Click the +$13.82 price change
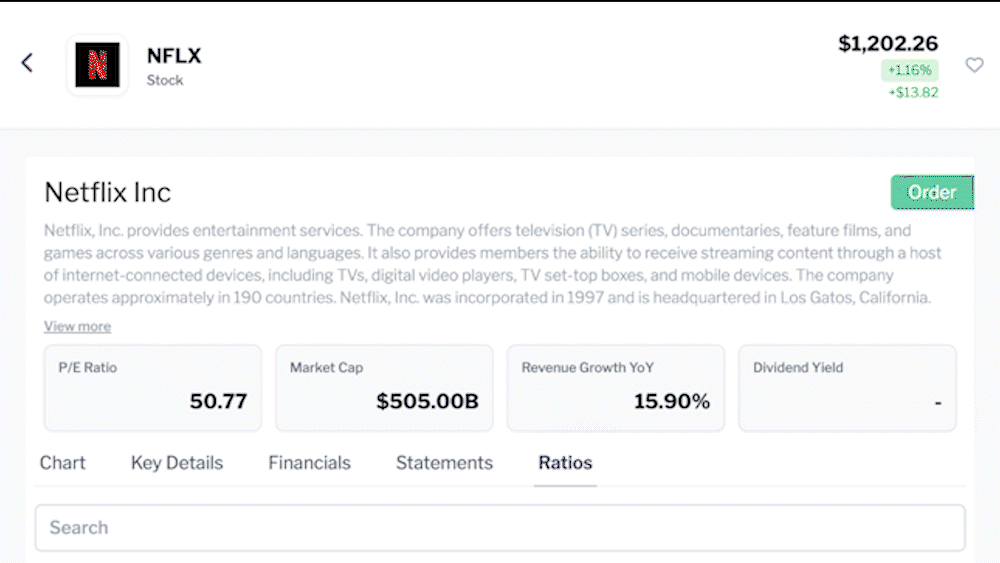Screen dimensions: 1000x563 pyautogui.click(x=913, y=92)
